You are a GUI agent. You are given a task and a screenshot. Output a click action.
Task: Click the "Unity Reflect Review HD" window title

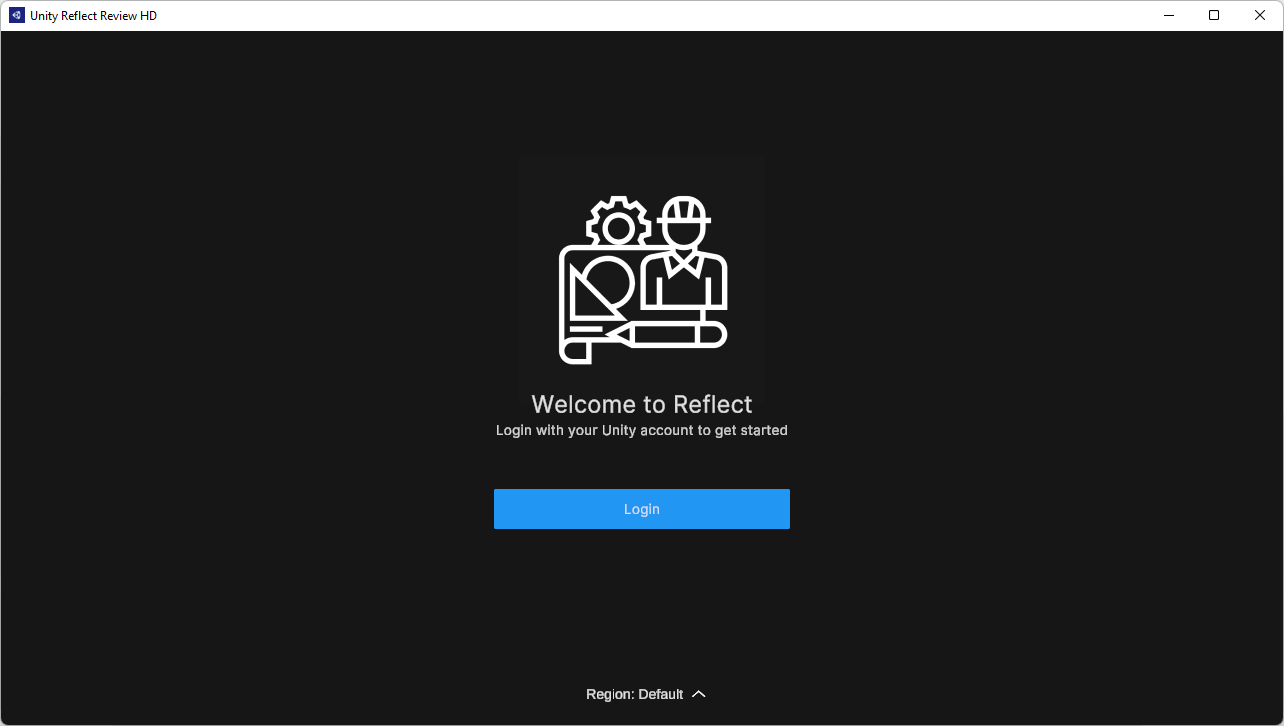click(93, 16)
